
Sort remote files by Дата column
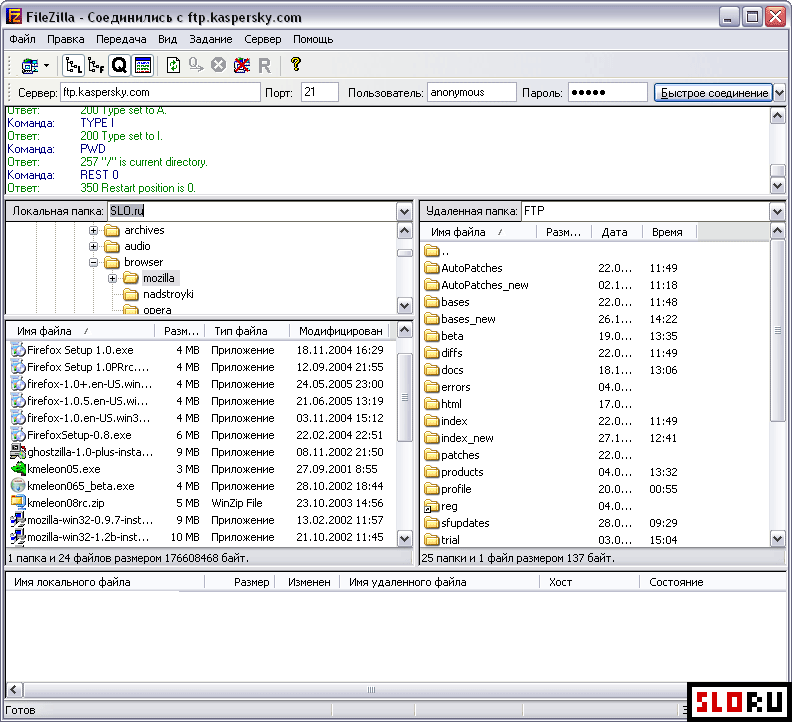[616, 232]
